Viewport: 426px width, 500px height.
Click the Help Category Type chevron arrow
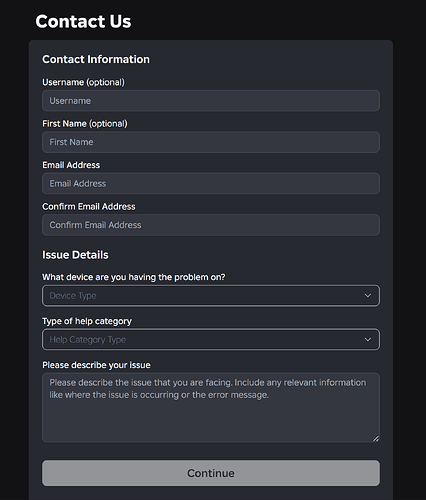point(368,340)
